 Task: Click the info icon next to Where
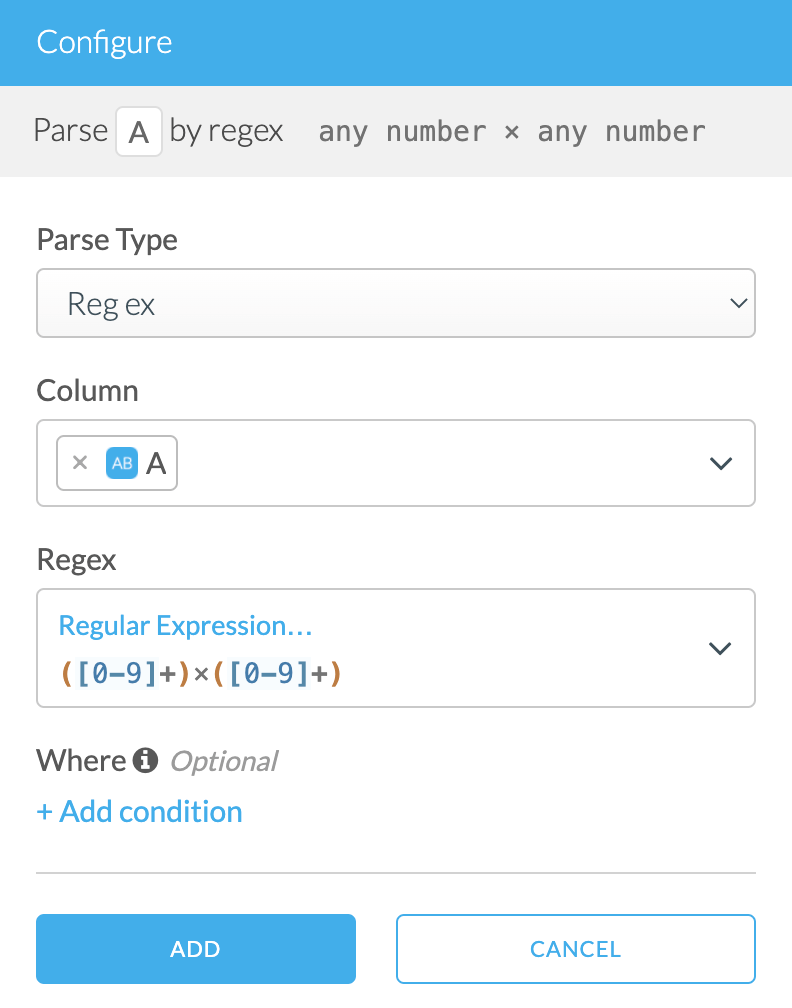144,760
